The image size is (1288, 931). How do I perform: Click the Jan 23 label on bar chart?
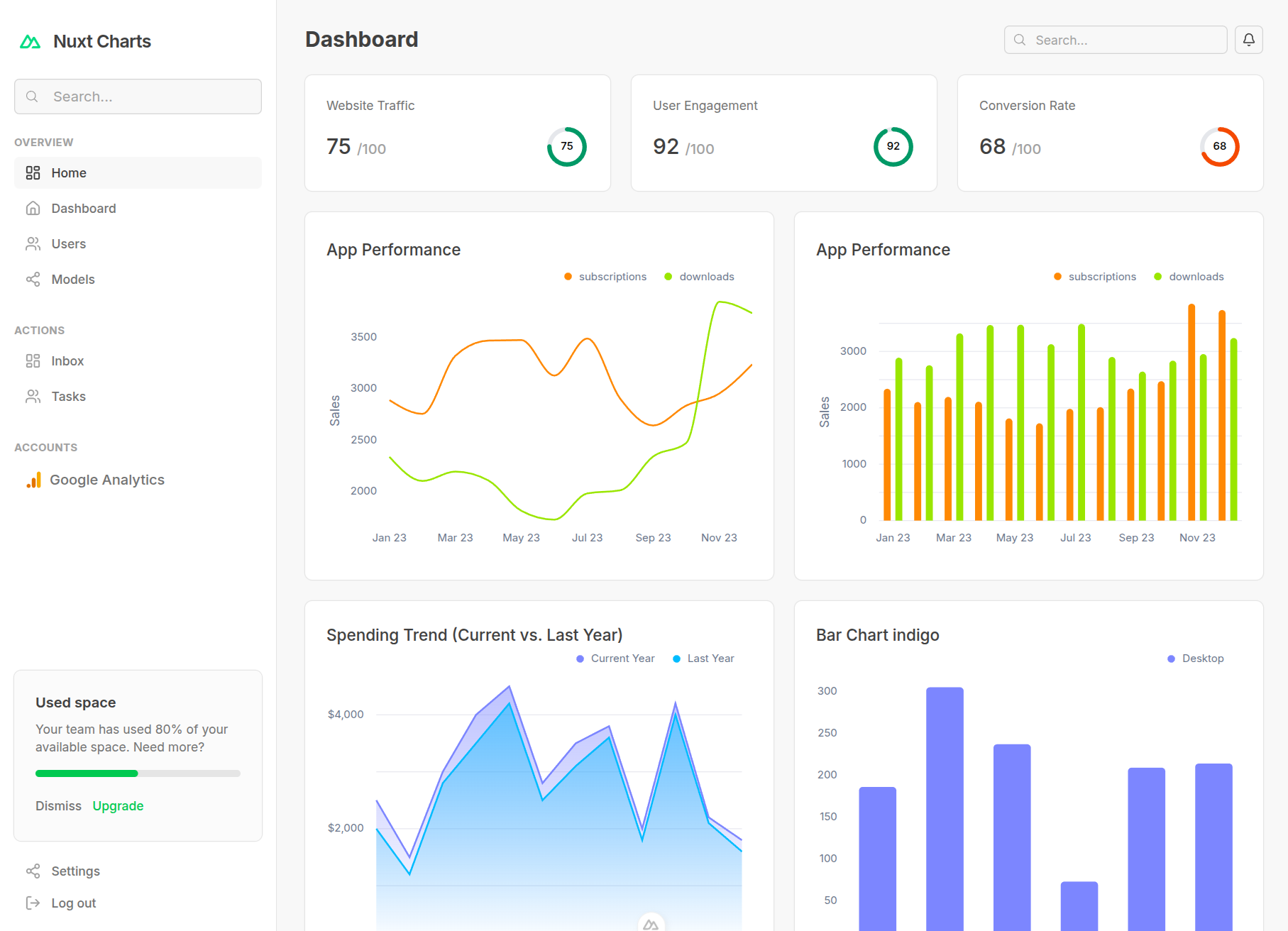click(893, 538)
